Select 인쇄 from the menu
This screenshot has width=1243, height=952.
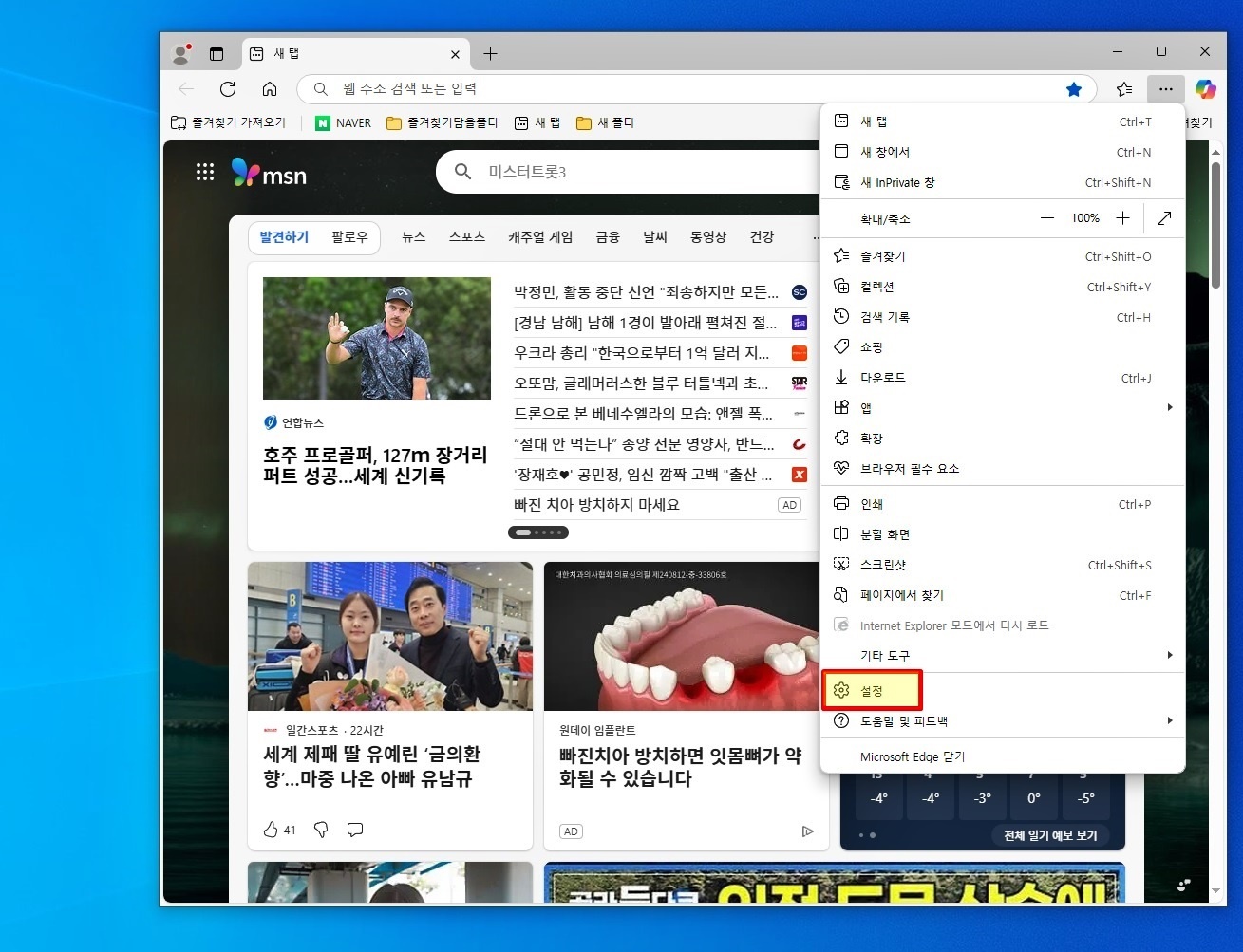click(x=1003, y=504)
